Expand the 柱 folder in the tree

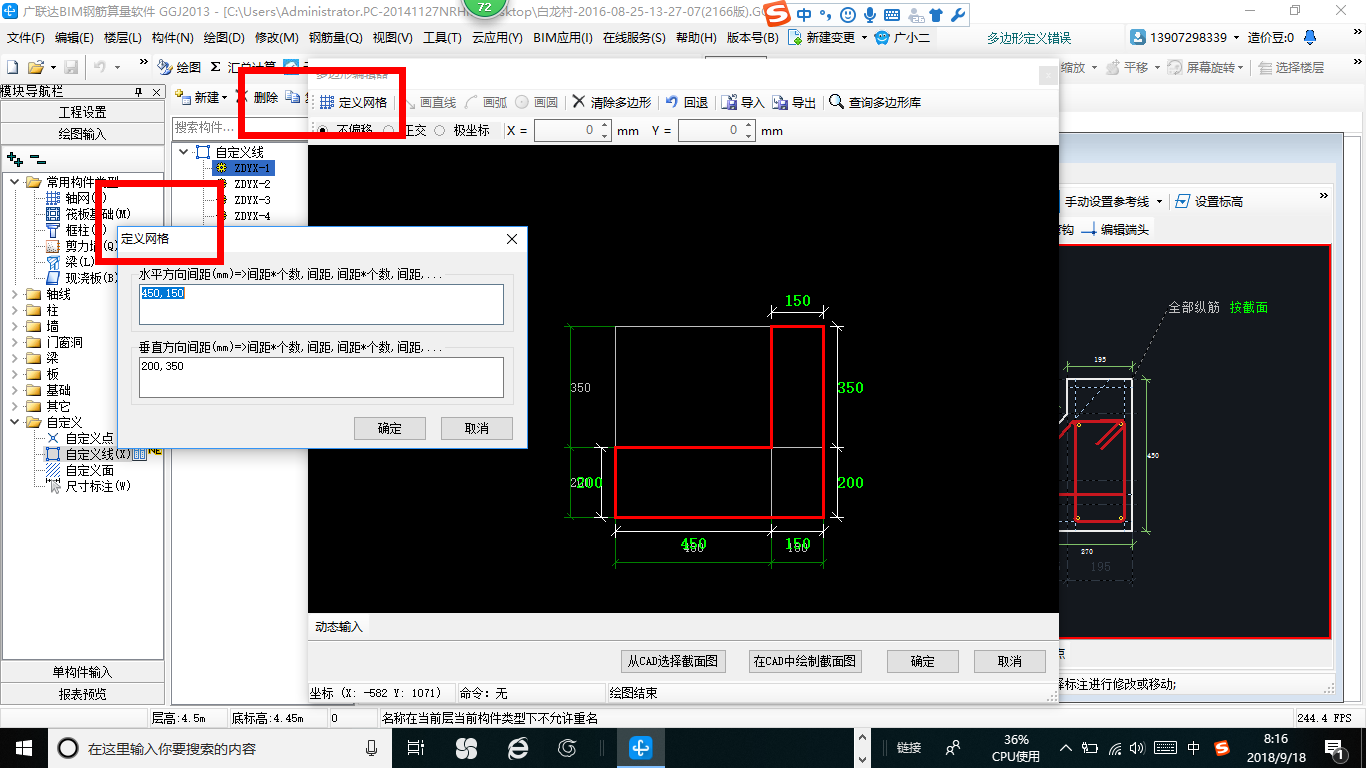point(15,310)
